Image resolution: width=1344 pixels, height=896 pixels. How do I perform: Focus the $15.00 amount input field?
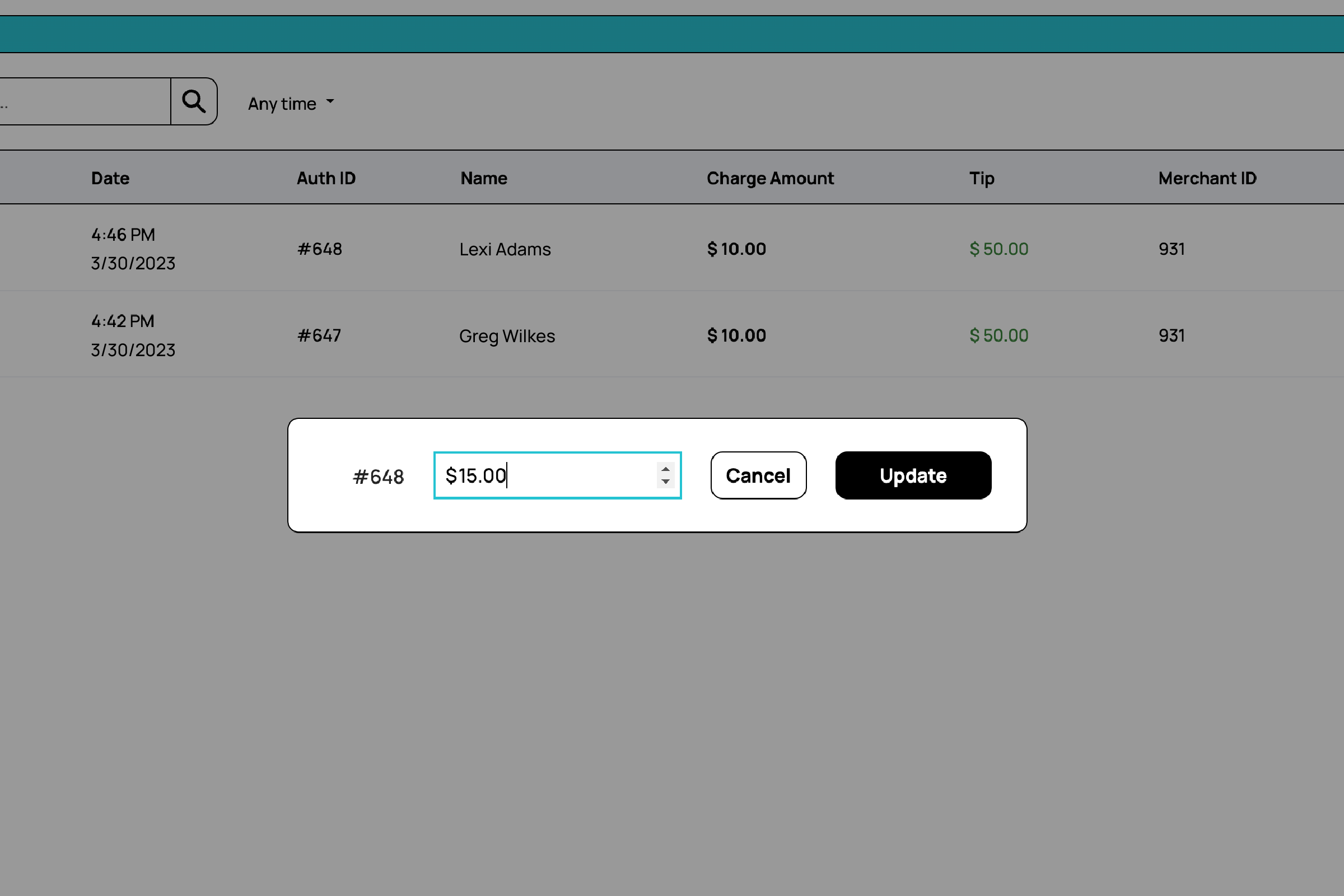(543, 475)
